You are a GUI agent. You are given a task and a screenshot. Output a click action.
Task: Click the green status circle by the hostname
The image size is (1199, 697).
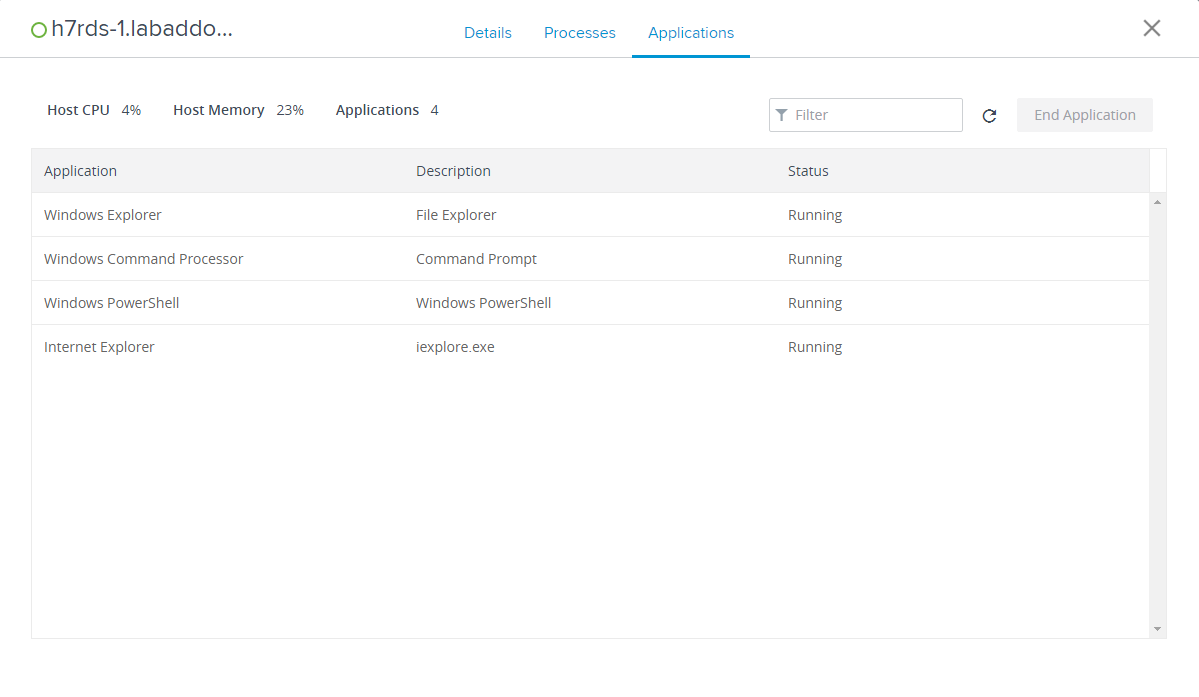click(x=39, y=30)
